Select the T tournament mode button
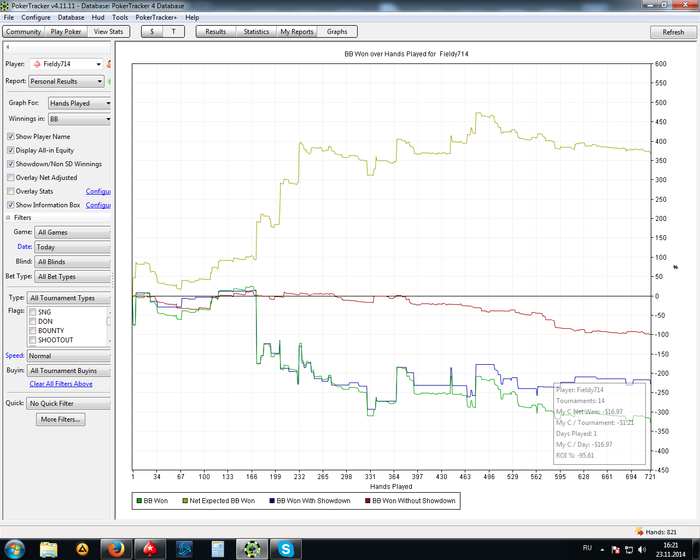Screen dimensions: 700x560 point(174,32)
